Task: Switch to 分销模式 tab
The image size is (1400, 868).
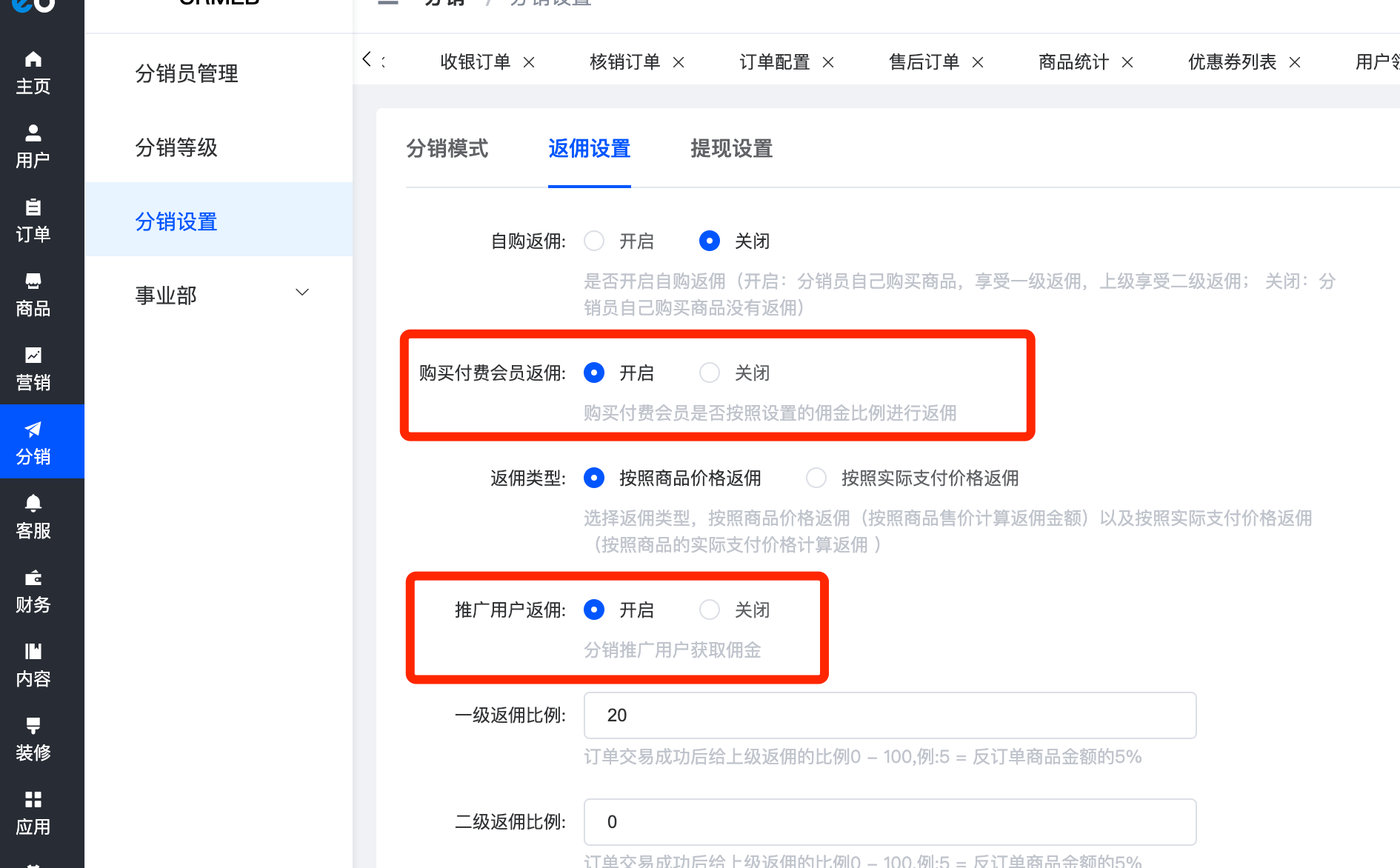Action: click(x=447, y=148)
